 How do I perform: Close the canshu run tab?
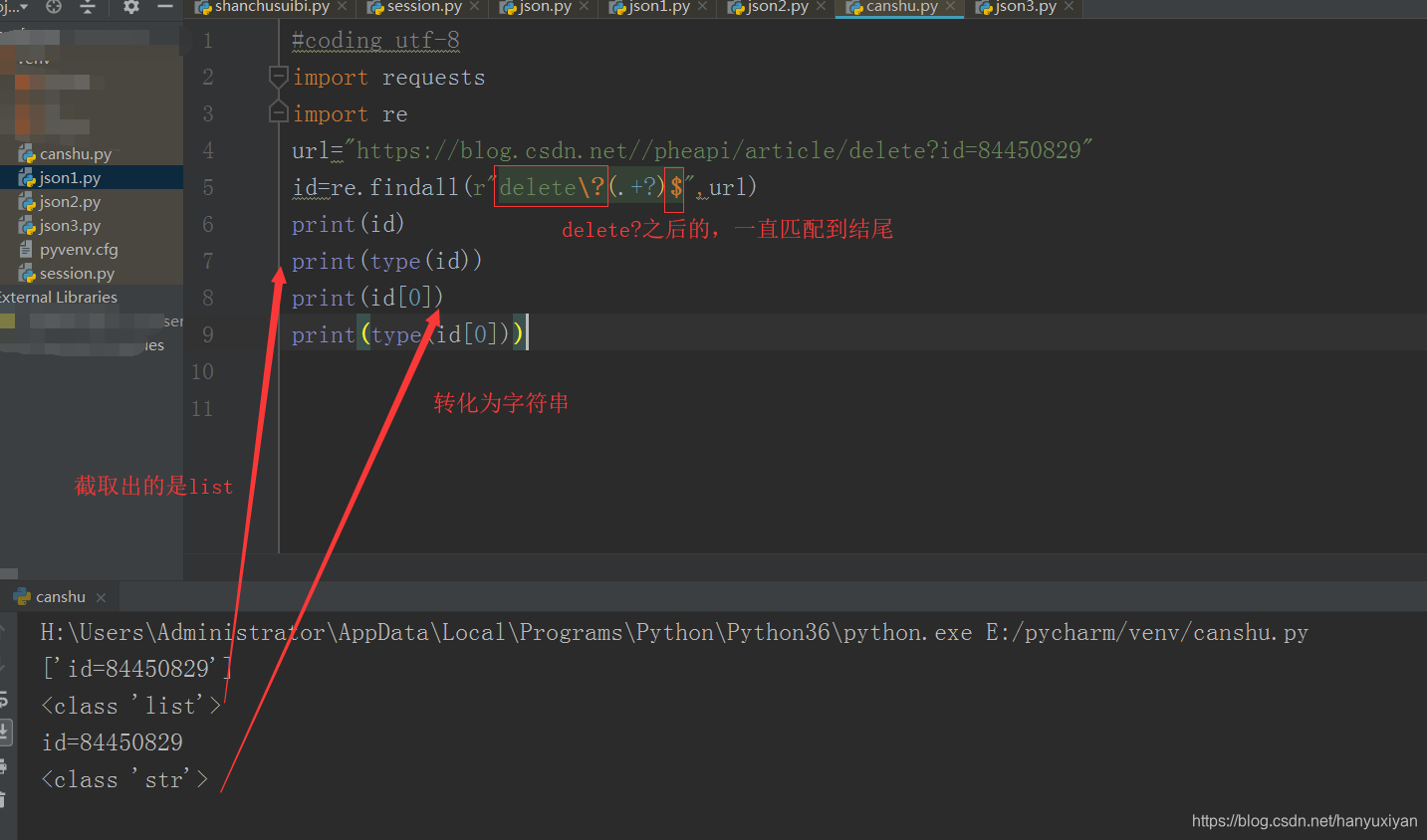tap(101, 598)
